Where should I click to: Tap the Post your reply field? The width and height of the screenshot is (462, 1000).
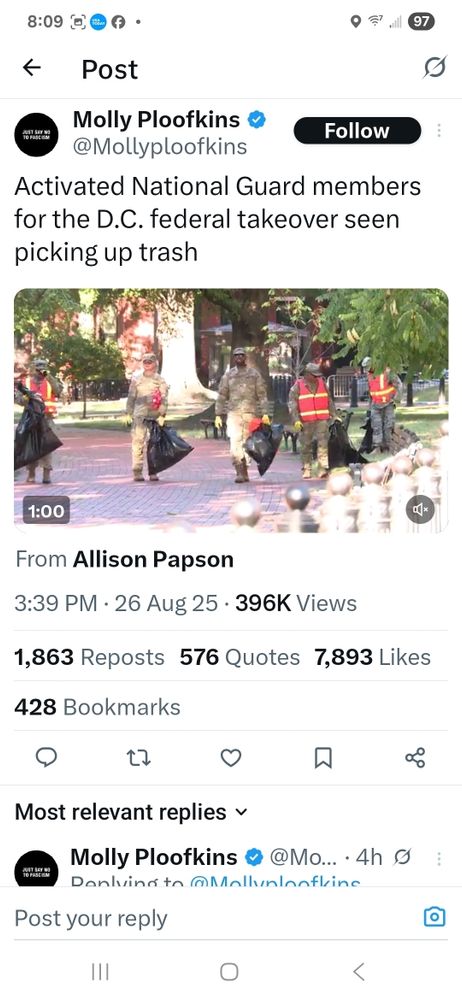(211, 918)
